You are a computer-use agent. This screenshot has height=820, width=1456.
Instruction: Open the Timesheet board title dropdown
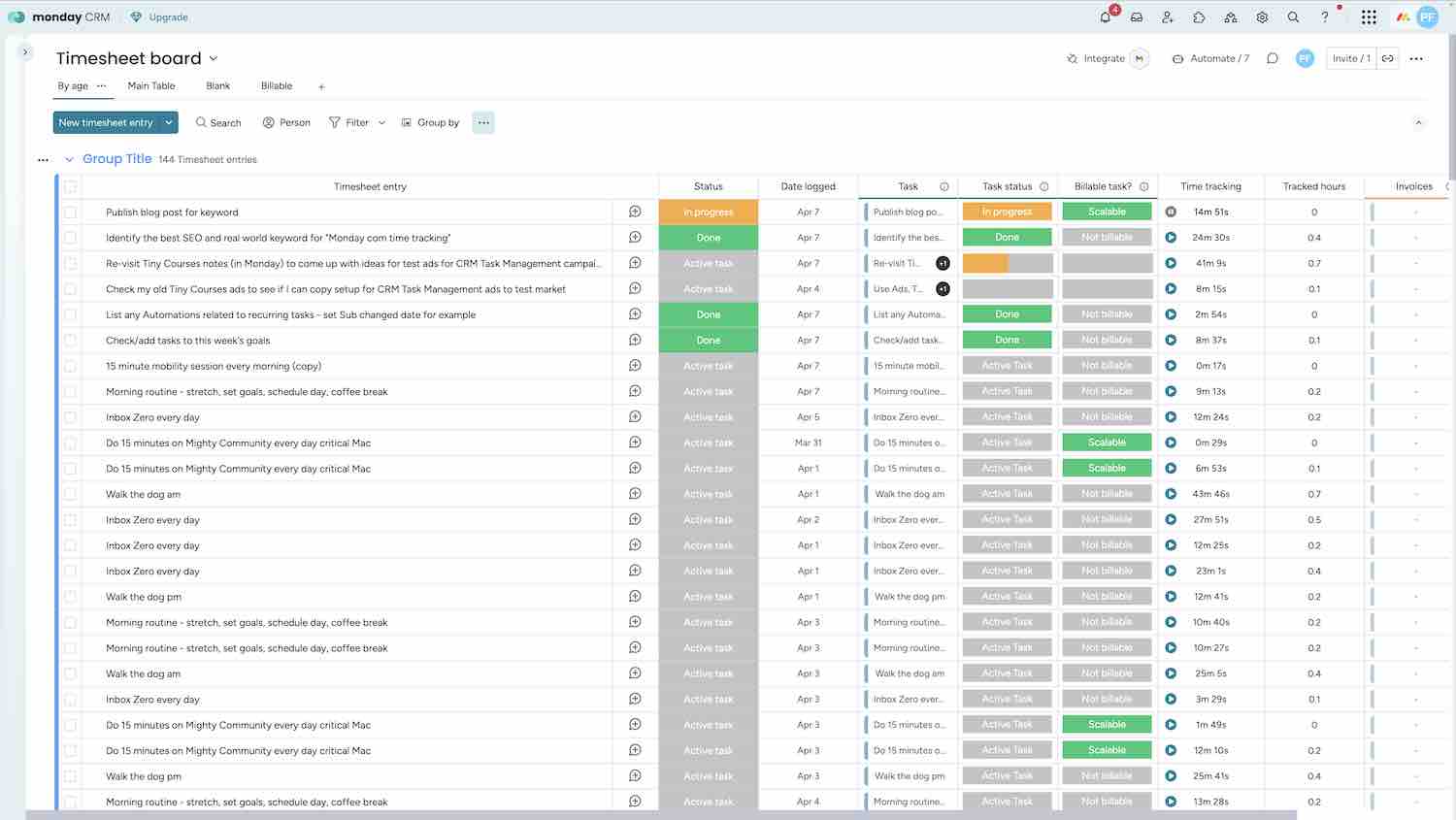[214, 58]
